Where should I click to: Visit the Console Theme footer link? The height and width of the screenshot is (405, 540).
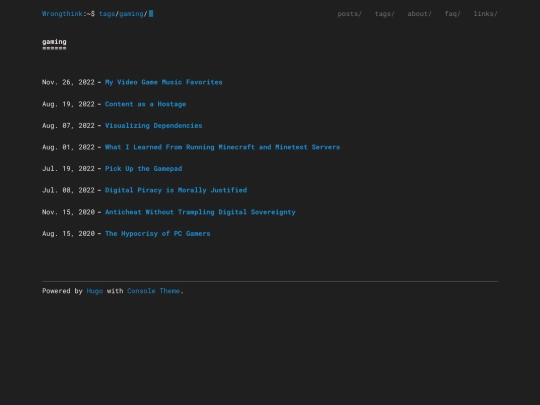(153, 291)
